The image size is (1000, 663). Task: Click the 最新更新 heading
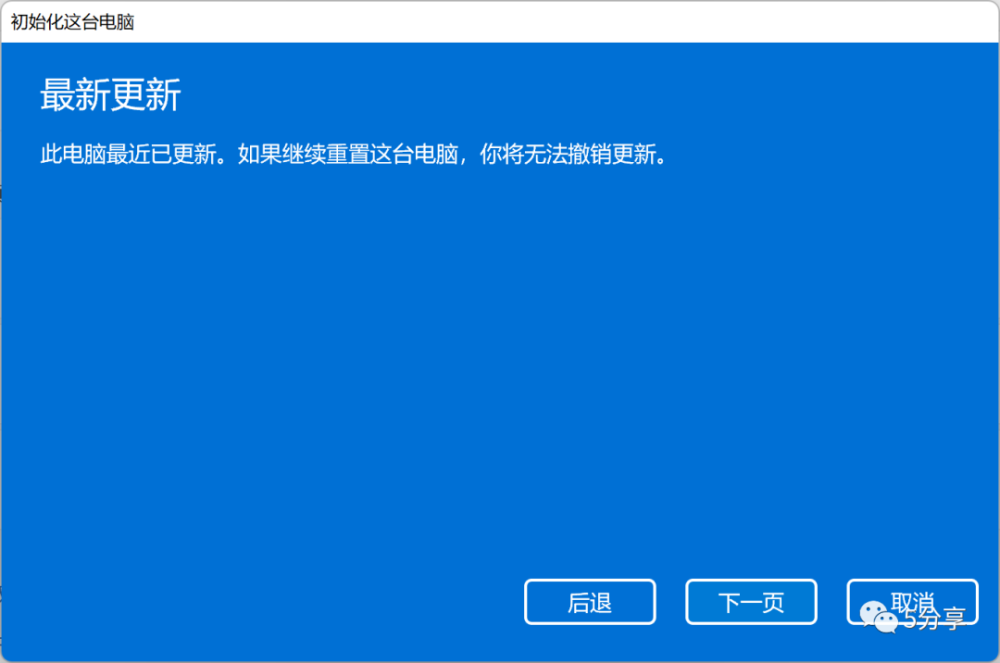(110, 95)
